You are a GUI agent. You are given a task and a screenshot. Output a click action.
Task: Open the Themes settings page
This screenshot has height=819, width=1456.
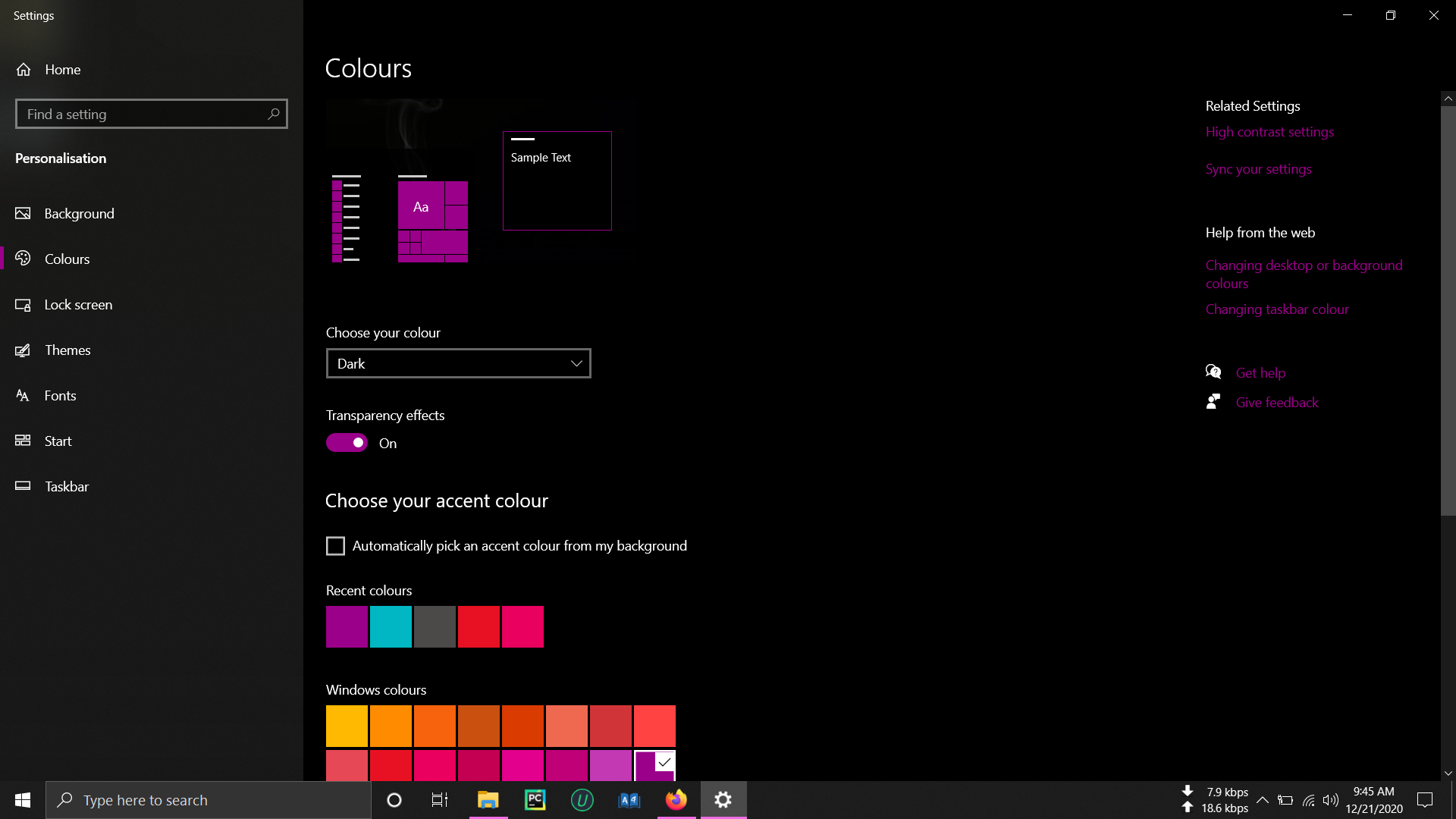click(67, 350)
